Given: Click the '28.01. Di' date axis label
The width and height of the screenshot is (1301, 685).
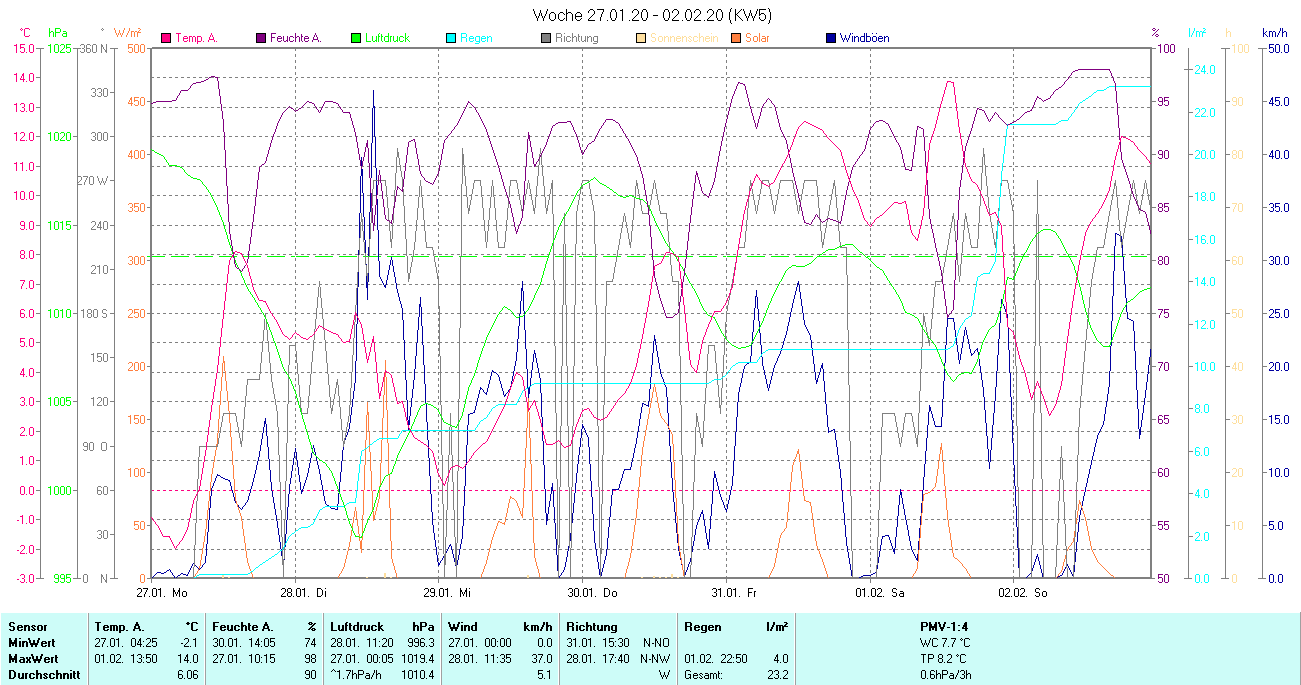Looking at the screenshot, I should pyautogui.click(x=303, y=592).
